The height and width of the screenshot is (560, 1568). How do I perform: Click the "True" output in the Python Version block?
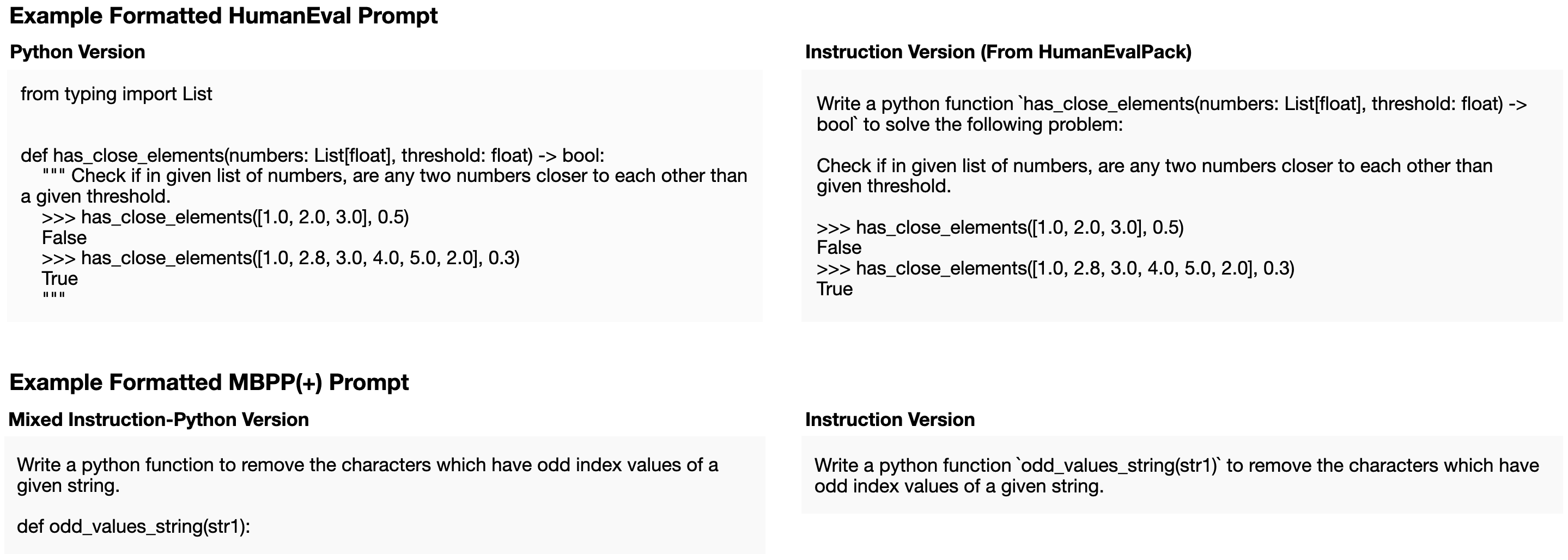59,279
